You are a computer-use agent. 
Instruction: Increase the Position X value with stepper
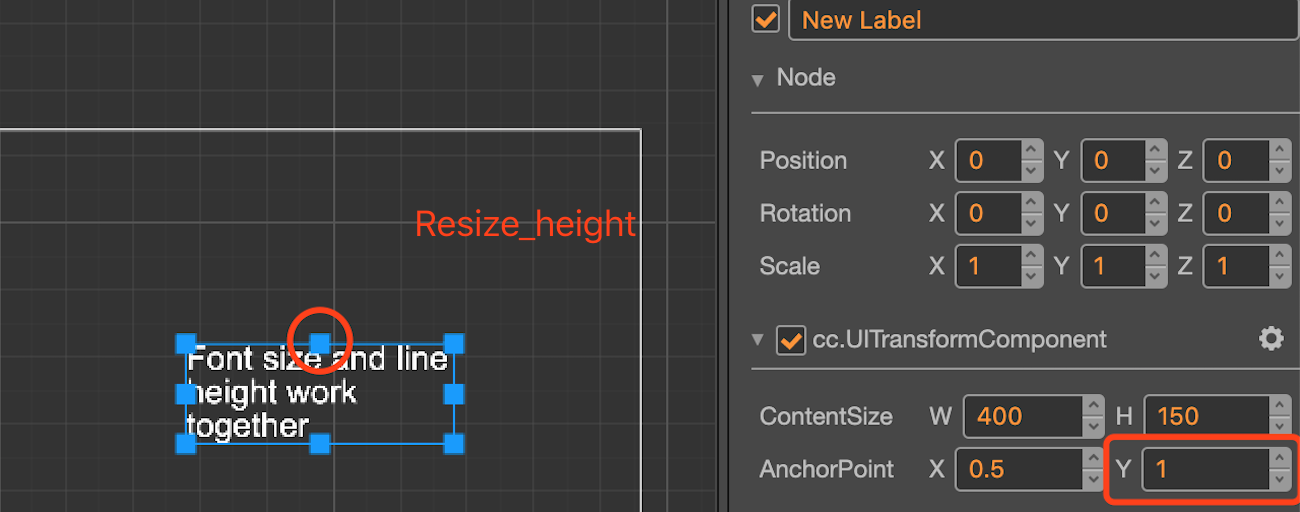(1033, 150)
